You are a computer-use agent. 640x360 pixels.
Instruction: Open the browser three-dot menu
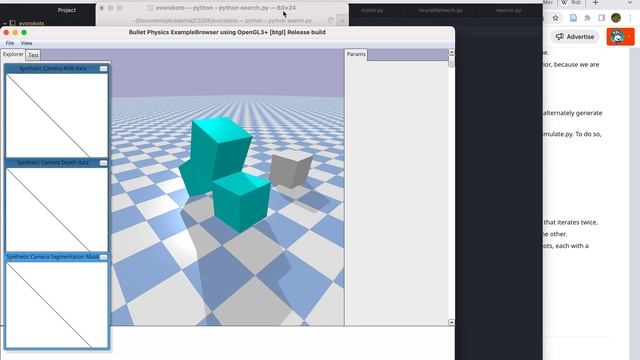(631, 18)
